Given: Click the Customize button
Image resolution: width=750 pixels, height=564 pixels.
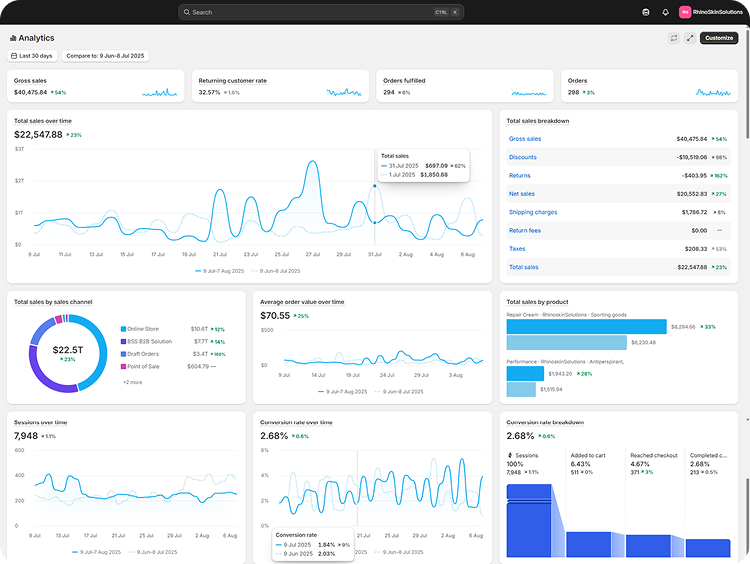Looking at the screenshot, I should [719, 38].
